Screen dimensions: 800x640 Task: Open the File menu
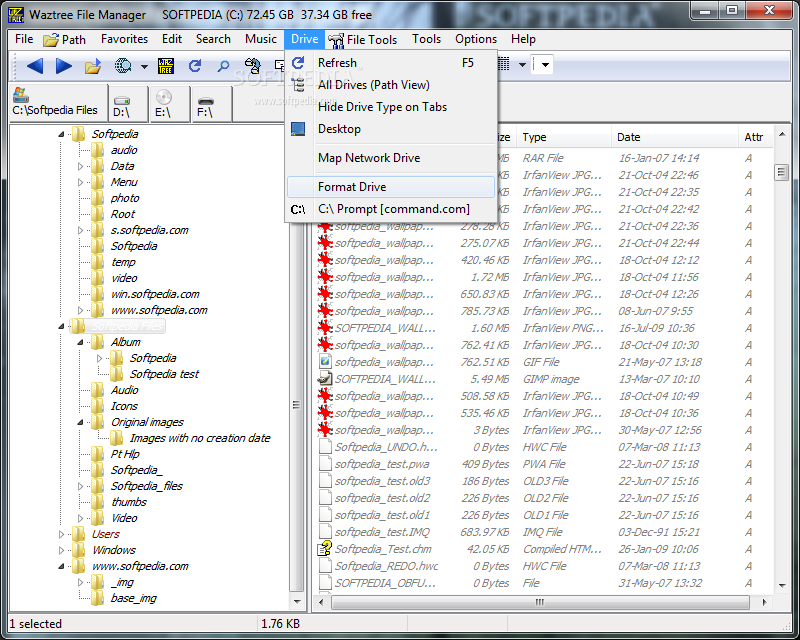[x=24, y=39]
